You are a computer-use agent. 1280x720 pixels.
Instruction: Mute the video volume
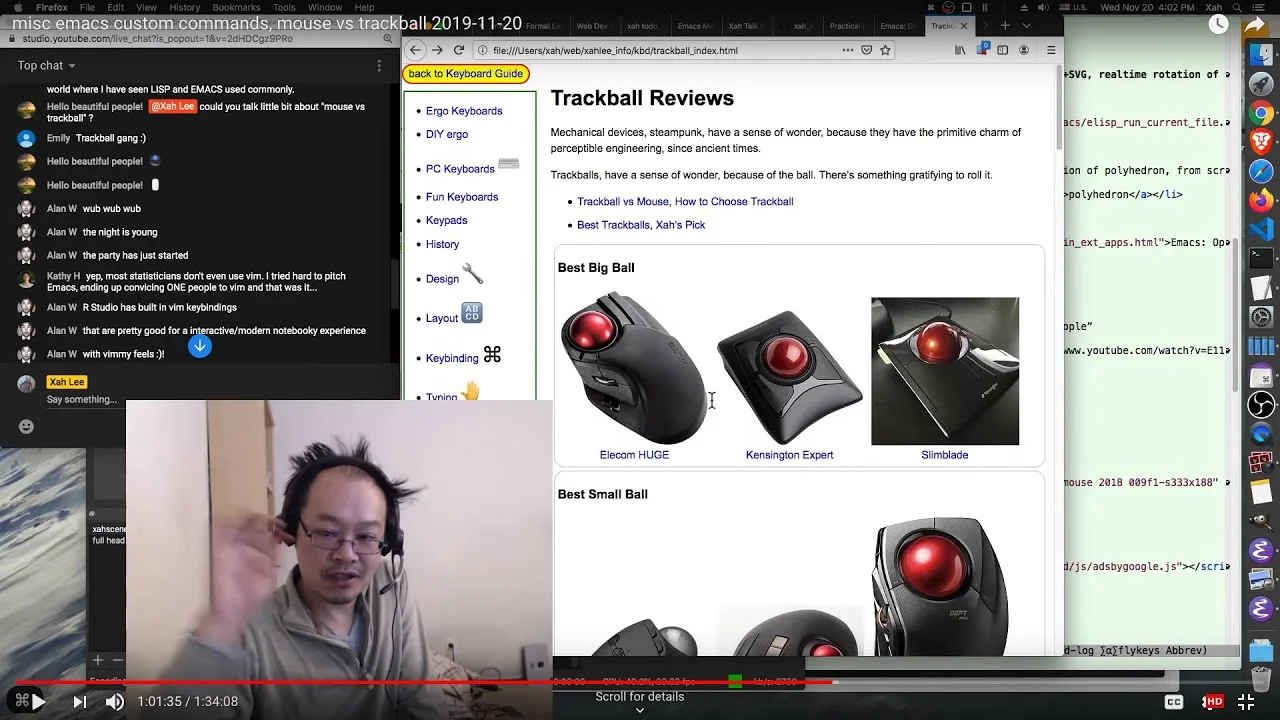pyautogui.click(x=115, y=702)
